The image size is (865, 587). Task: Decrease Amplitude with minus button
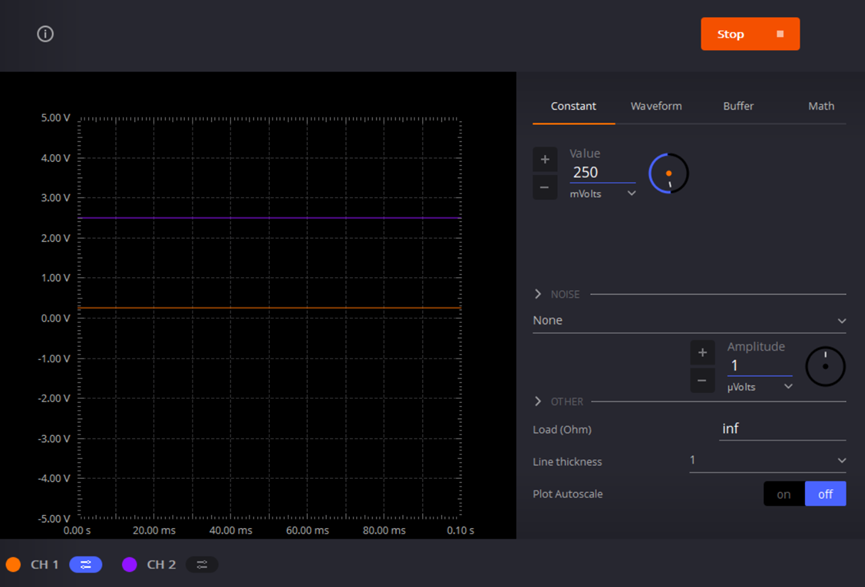click(702, 381)
